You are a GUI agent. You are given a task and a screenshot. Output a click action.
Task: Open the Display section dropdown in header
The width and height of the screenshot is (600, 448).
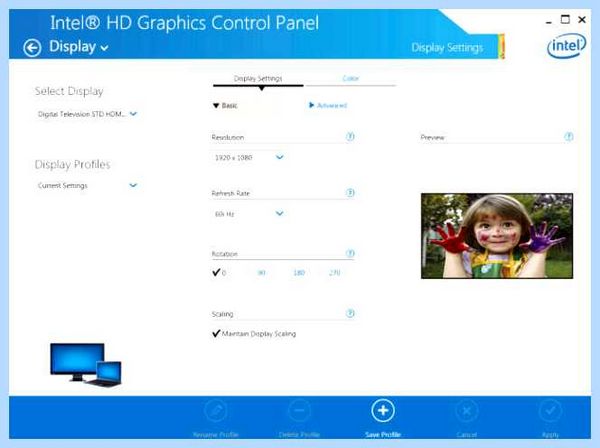pyautogui.click(x=78, y=47)
